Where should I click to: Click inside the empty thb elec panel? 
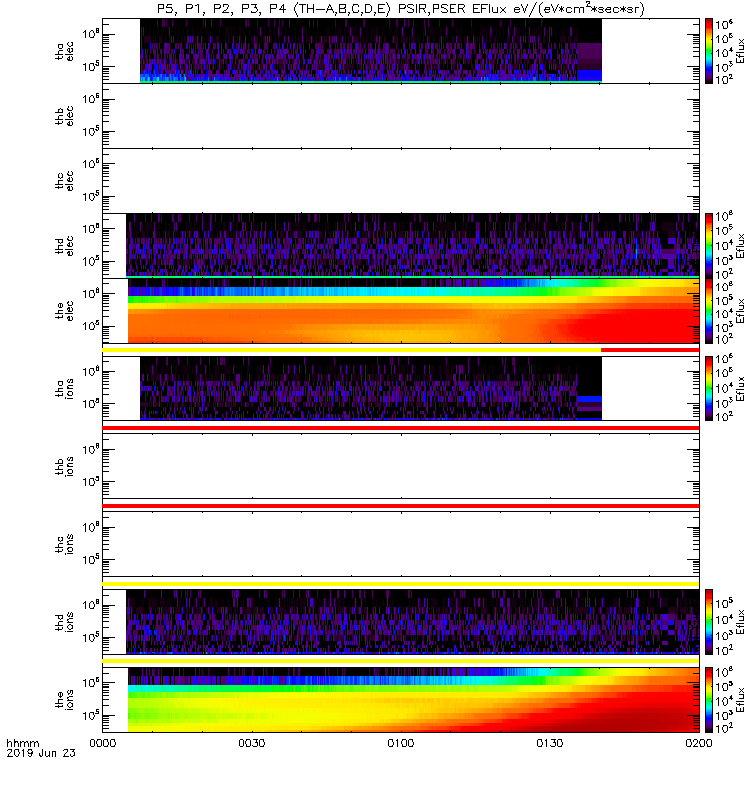click(401, 116)
